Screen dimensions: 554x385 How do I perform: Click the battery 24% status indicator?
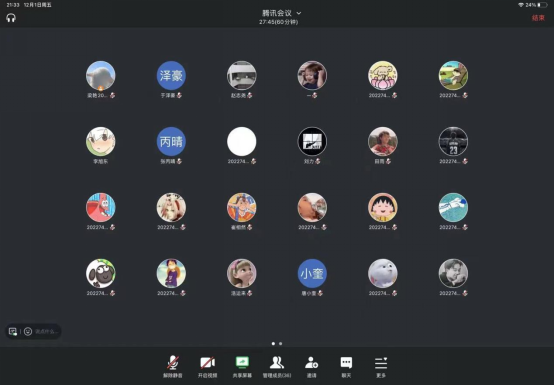pos(536,5)
